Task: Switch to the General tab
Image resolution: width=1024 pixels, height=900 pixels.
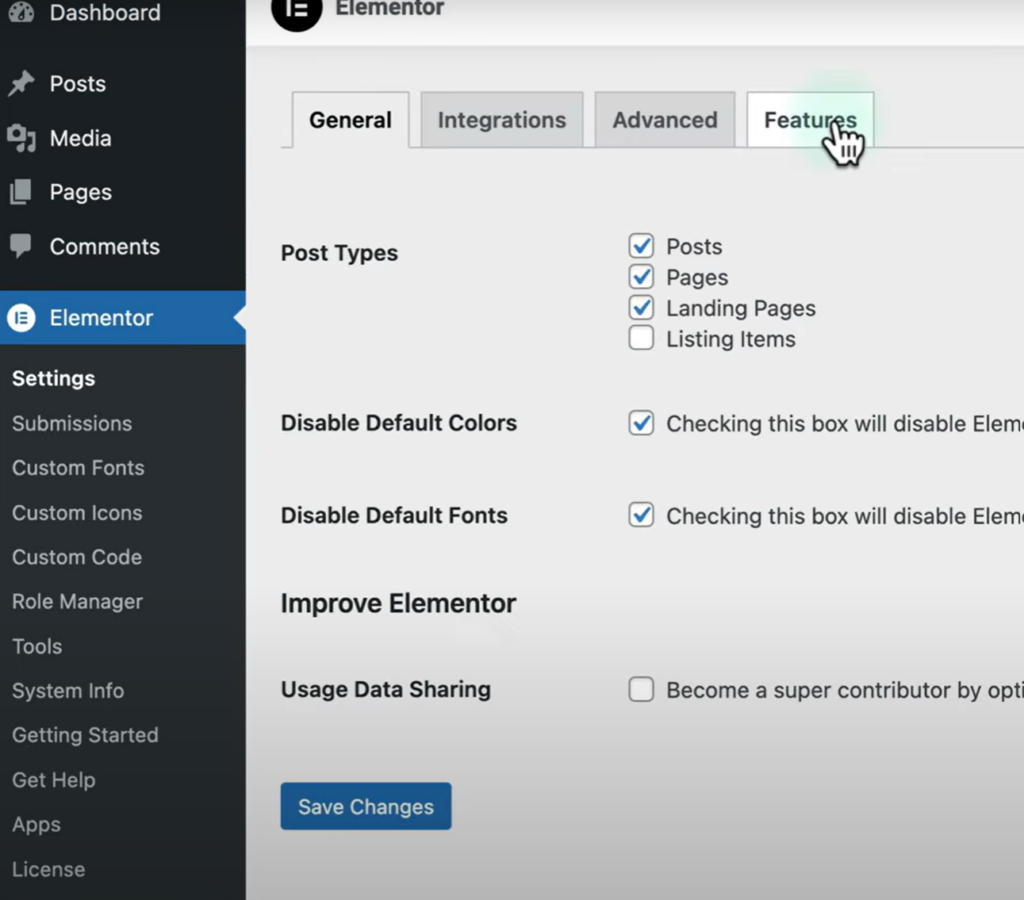Action: click(x=351, y=120)
